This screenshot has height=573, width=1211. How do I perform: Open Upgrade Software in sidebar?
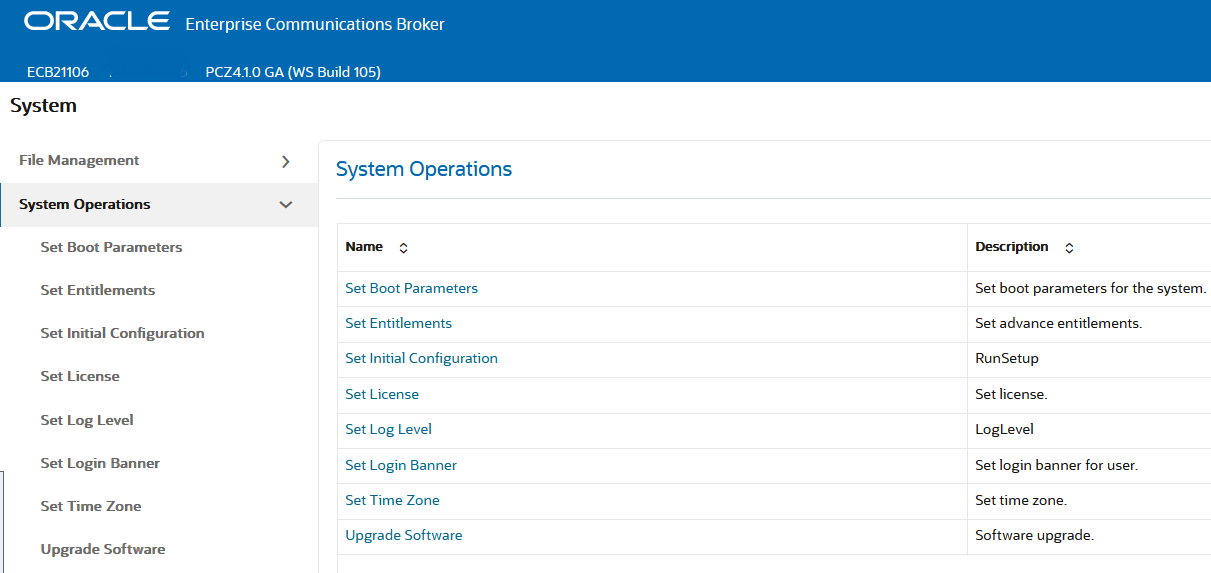pyautogui.click(x=103, y=549)
